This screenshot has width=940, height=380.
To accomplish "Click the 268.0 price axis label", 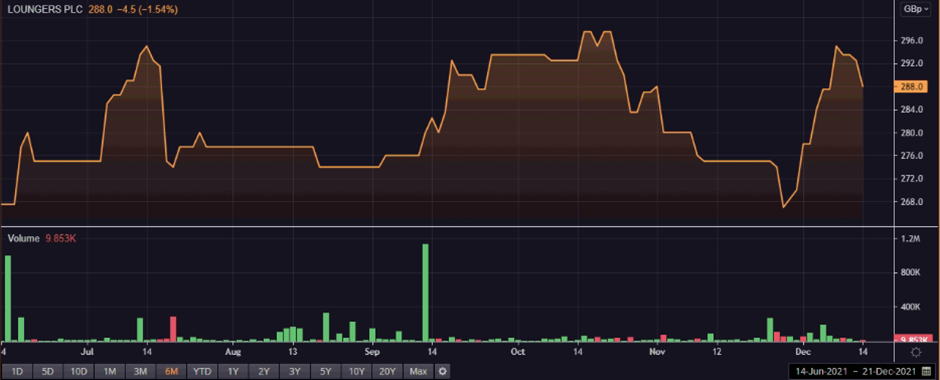I will click(911, 201).
